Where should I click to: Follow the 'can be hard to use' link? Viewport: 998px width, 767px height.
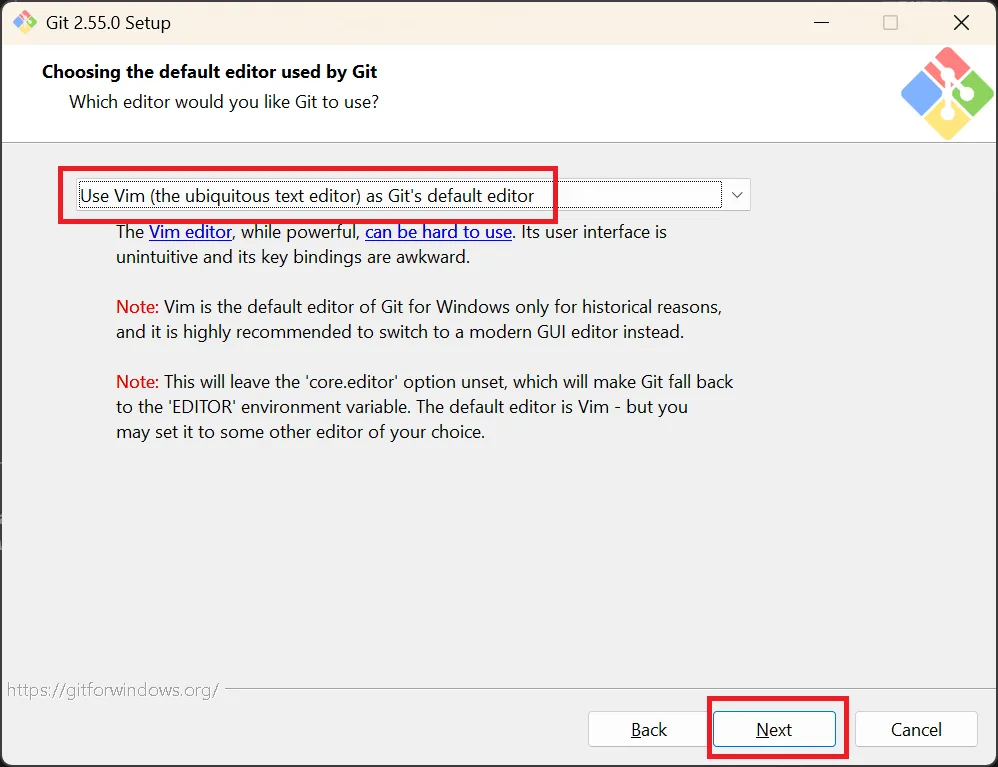pyautogui.click(x=439, y=232)
